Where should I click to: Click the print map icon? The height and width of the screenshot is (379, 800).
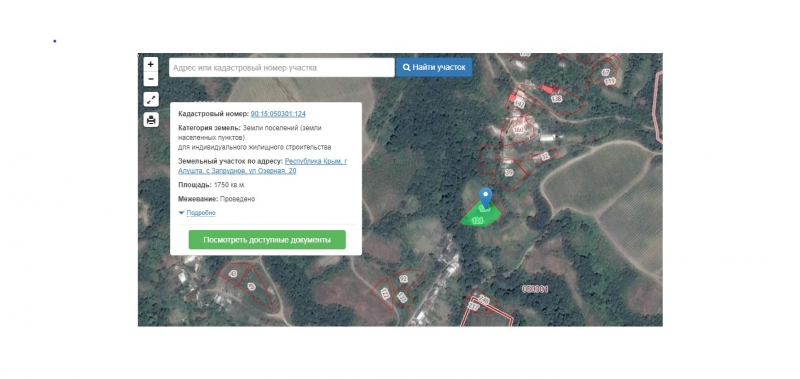coord(151,120)
